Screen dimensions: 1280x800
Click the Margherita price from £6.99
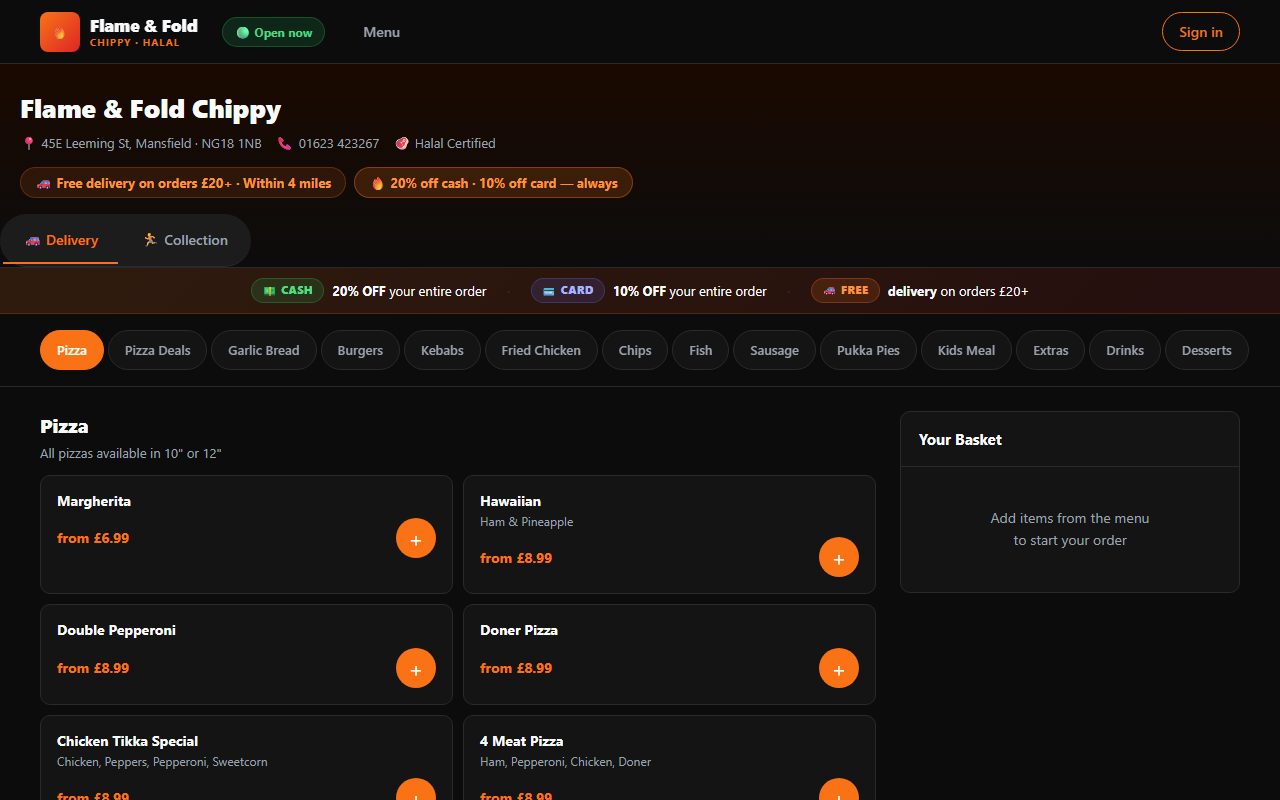(x=93, y=538)
